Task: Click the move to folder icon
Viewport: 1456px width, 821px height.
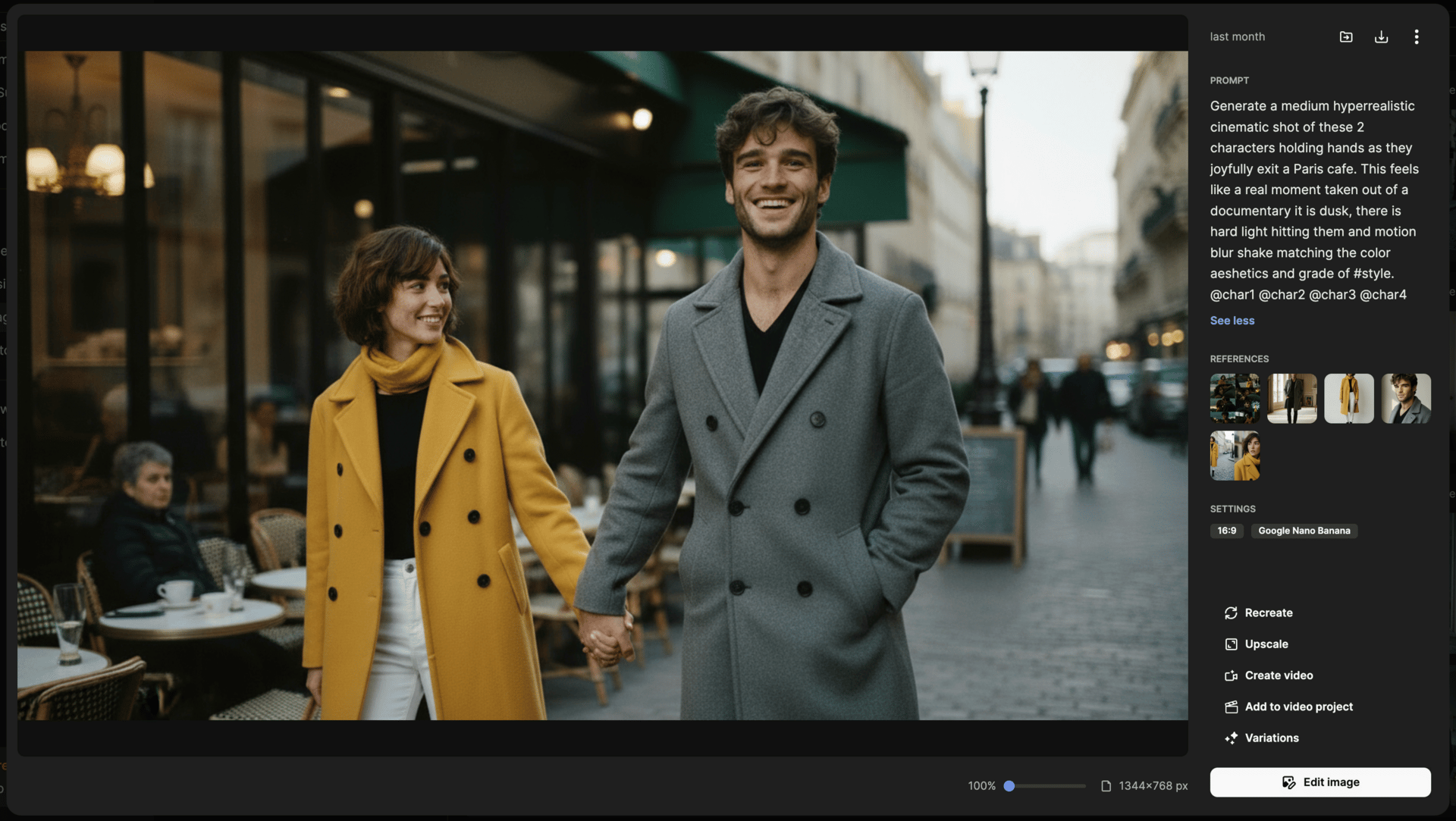Action: coord(1346,36)
